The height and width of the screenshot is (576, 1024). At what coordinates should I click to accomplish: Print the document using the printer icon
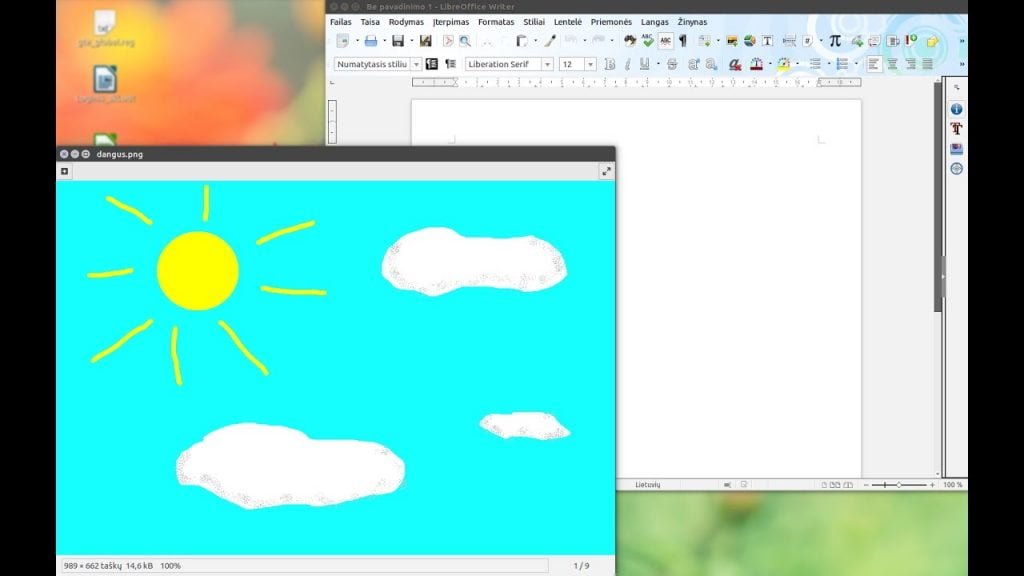[x=370, y=41]
